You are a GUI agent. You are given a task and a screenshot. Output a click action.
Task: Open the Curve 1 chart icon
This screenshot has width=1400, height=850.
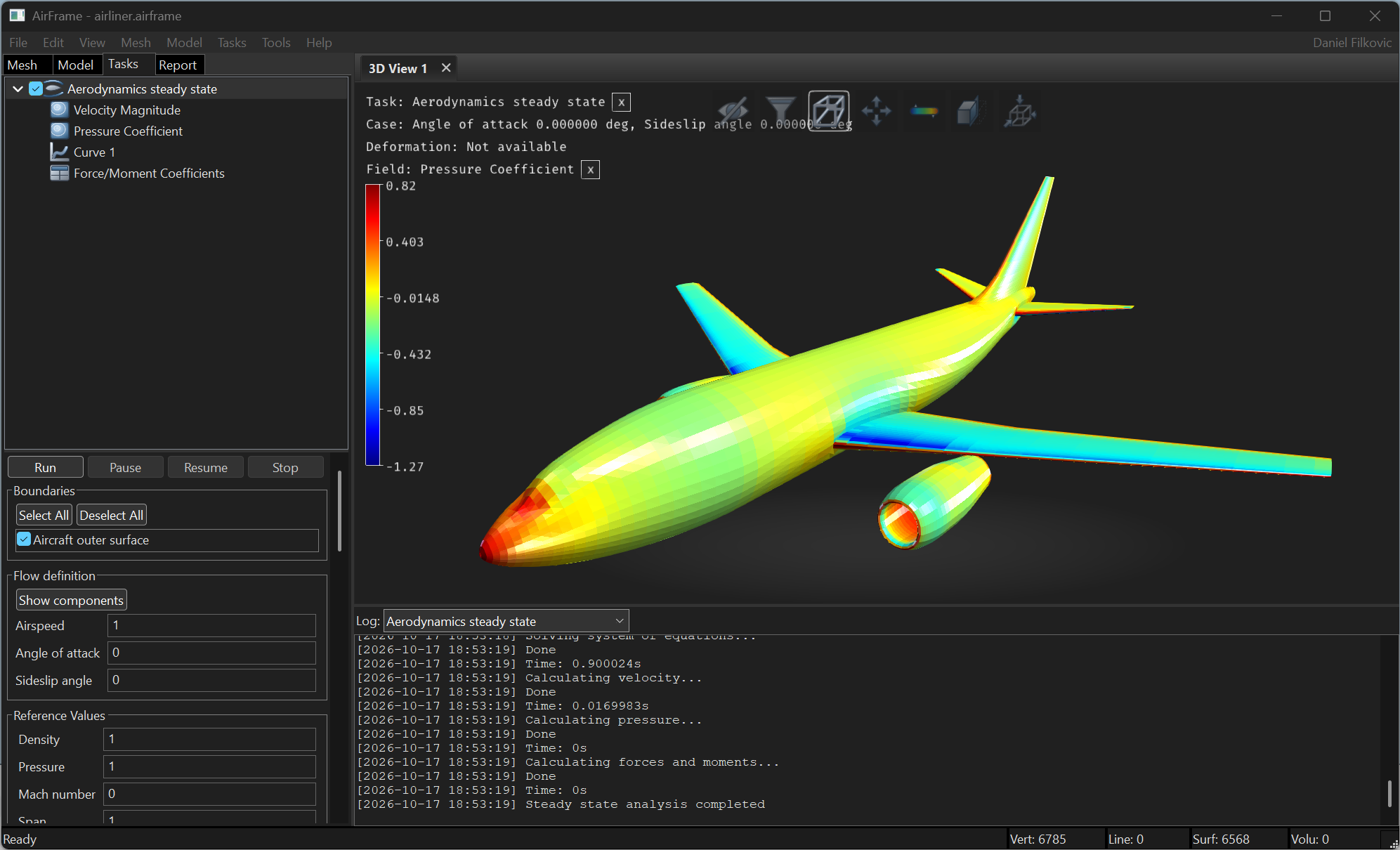60,152
